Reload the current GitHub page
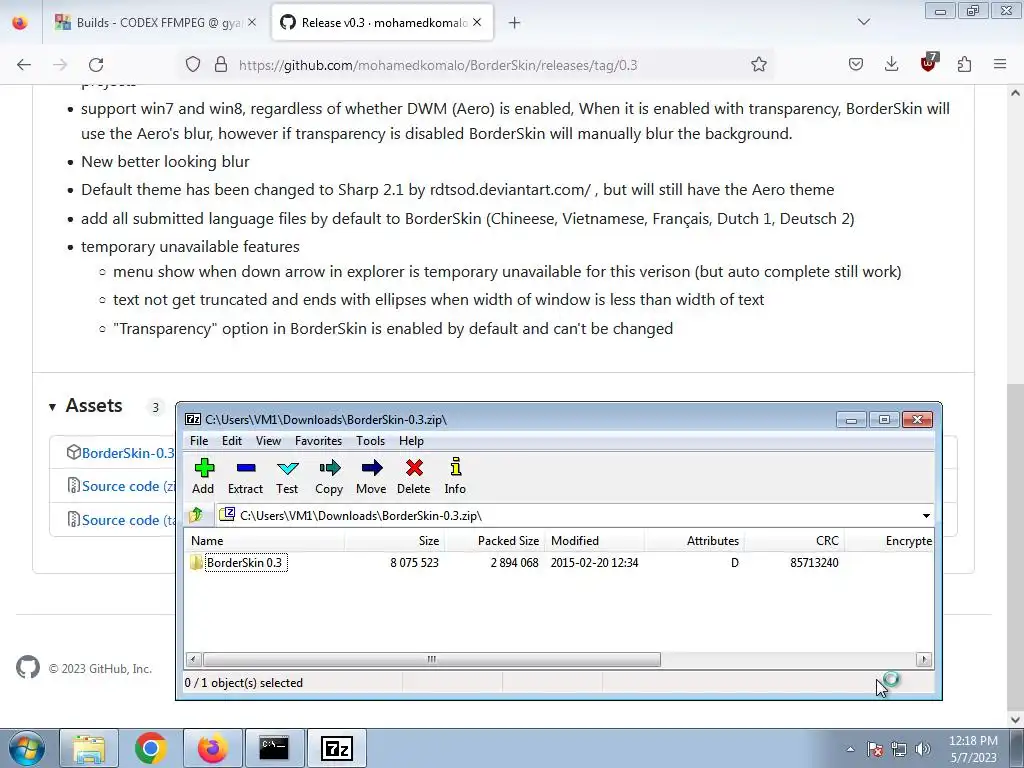This screenshot has height=768, width=1024. tap(96, 64)
